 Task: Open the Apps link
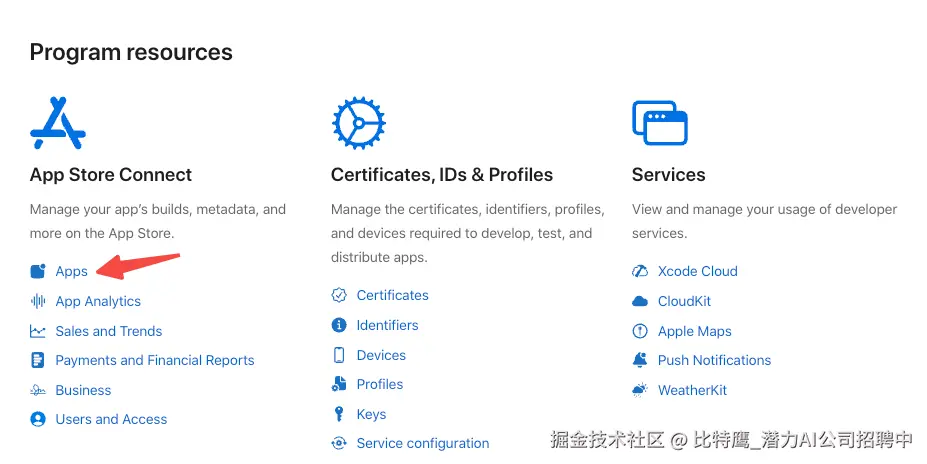72,271
